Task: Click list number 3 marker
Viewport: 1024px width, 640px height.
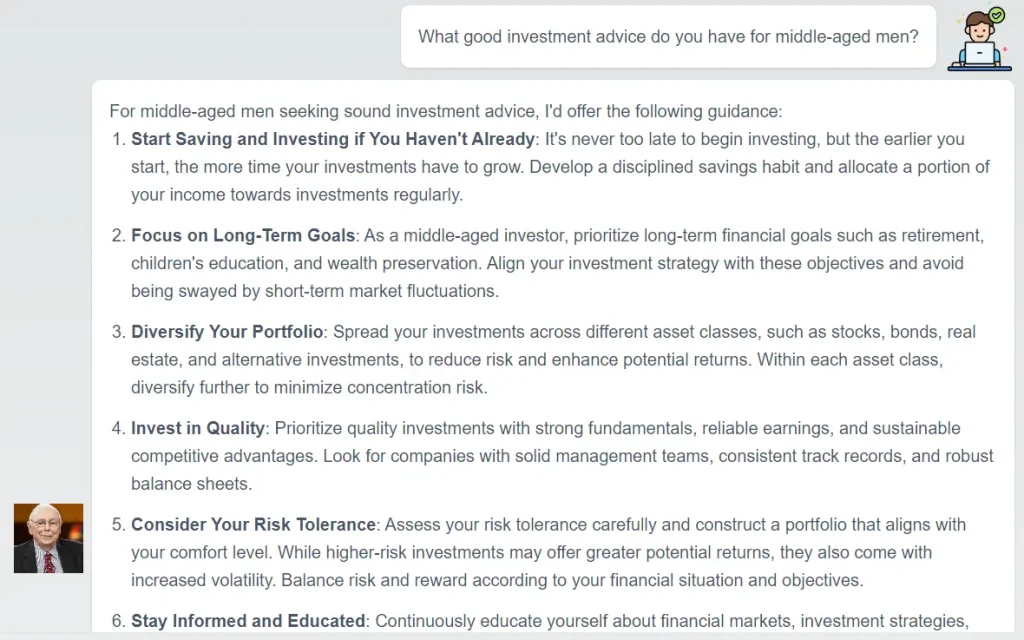Action: [117, 332]
